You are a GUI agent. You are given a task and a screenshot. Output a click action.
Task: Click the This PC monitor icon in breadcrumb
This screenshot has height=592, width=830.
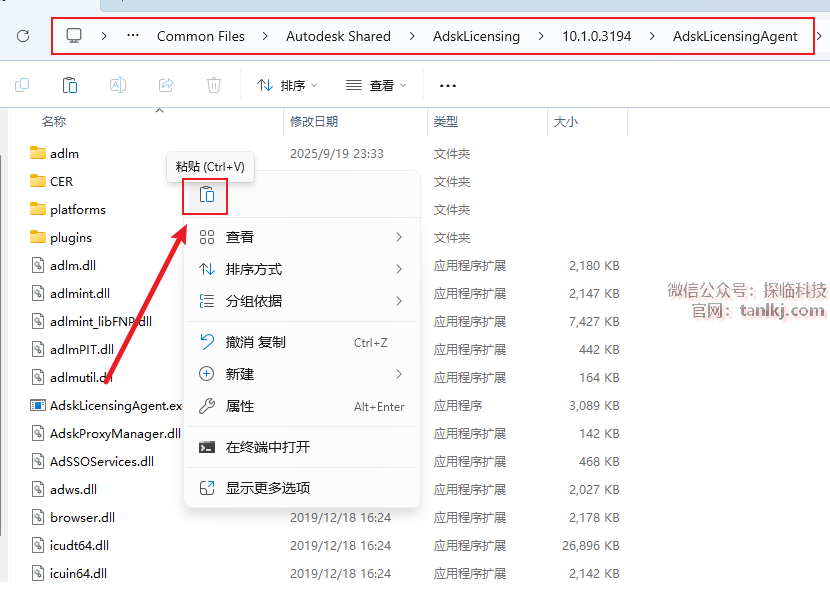point(74,36)
